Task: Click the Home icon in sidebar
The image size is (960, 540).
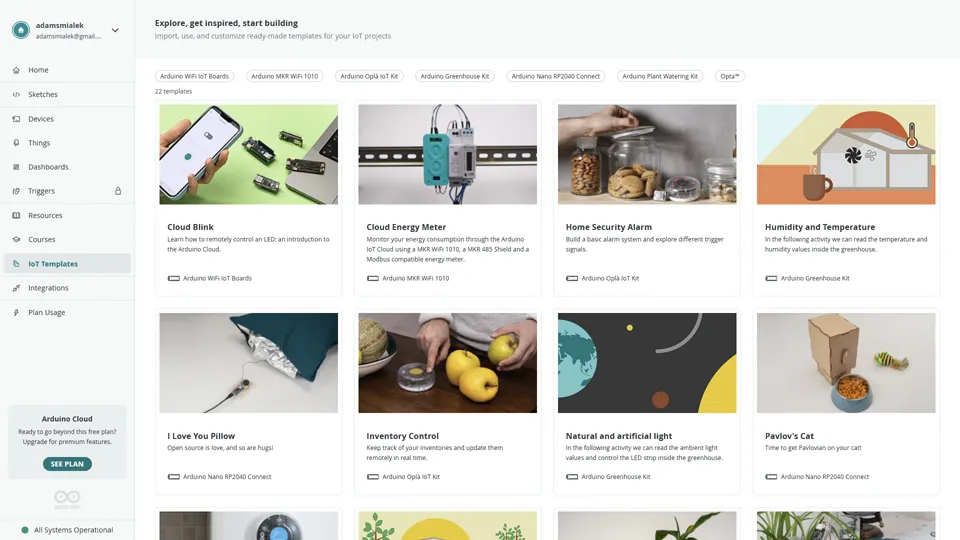Action: click(x=16, y=70)
